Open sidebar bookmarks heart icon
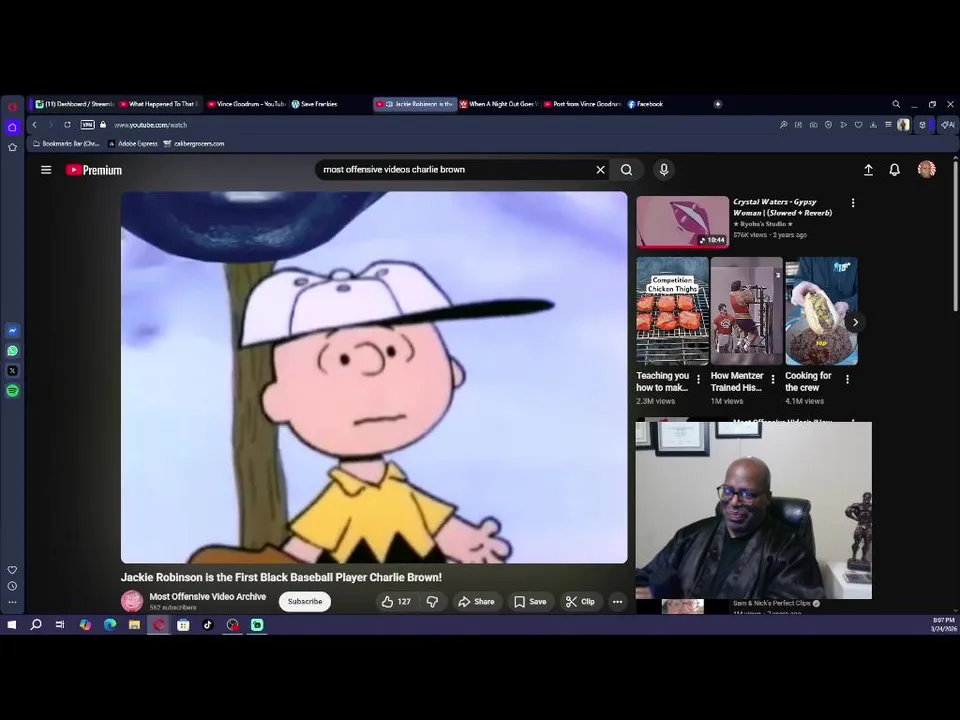 click(12, 570)
